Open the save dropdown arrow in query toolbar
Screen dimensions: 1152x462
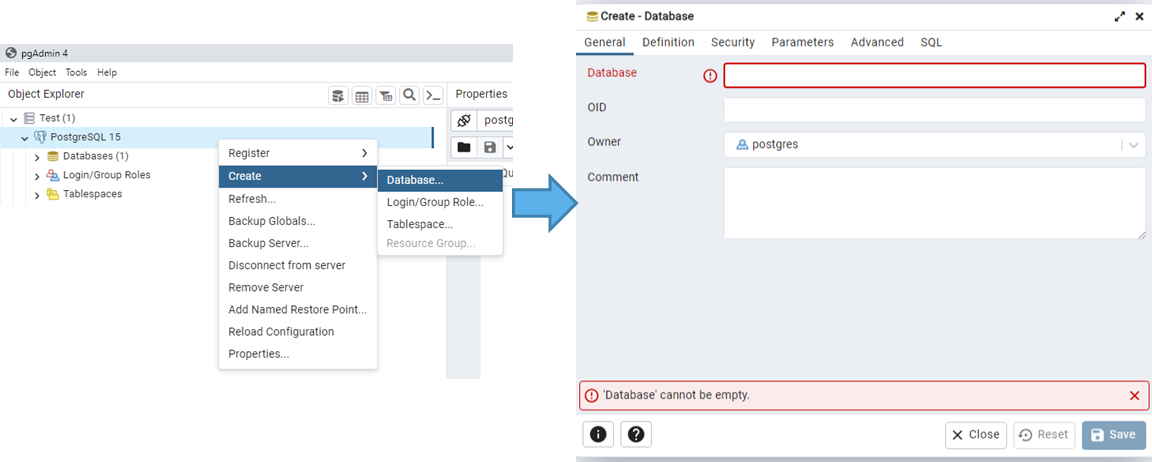[508, 147]
